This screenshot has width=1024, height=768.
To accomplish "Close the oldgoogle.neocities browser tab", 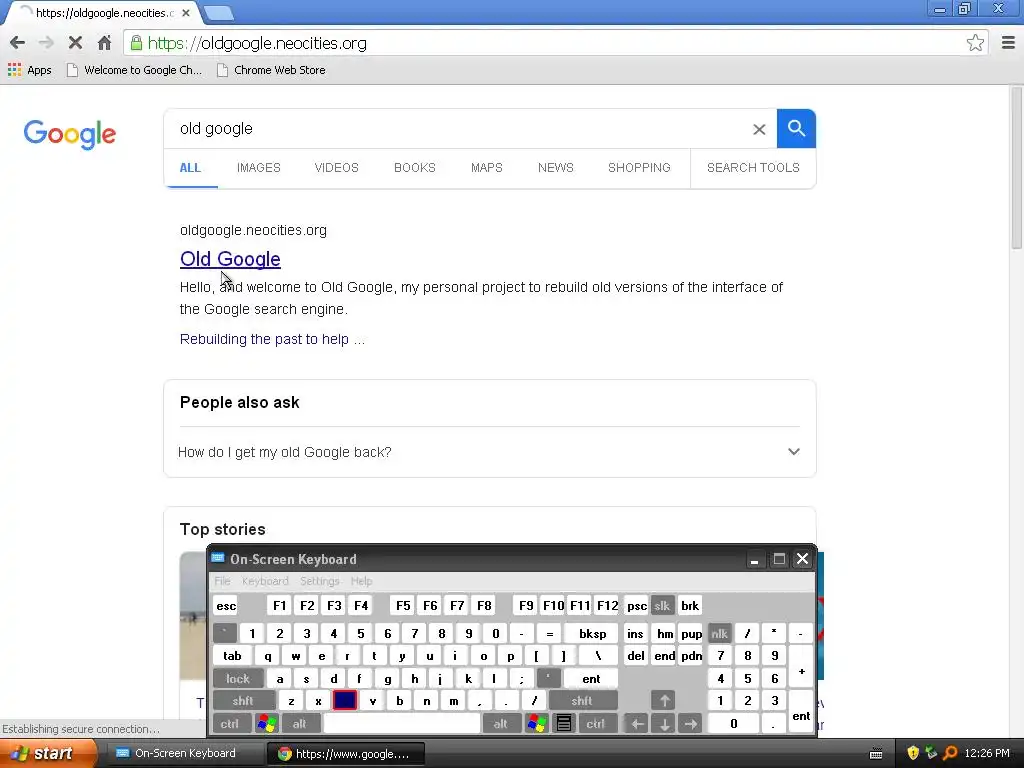I will point(186,13).
